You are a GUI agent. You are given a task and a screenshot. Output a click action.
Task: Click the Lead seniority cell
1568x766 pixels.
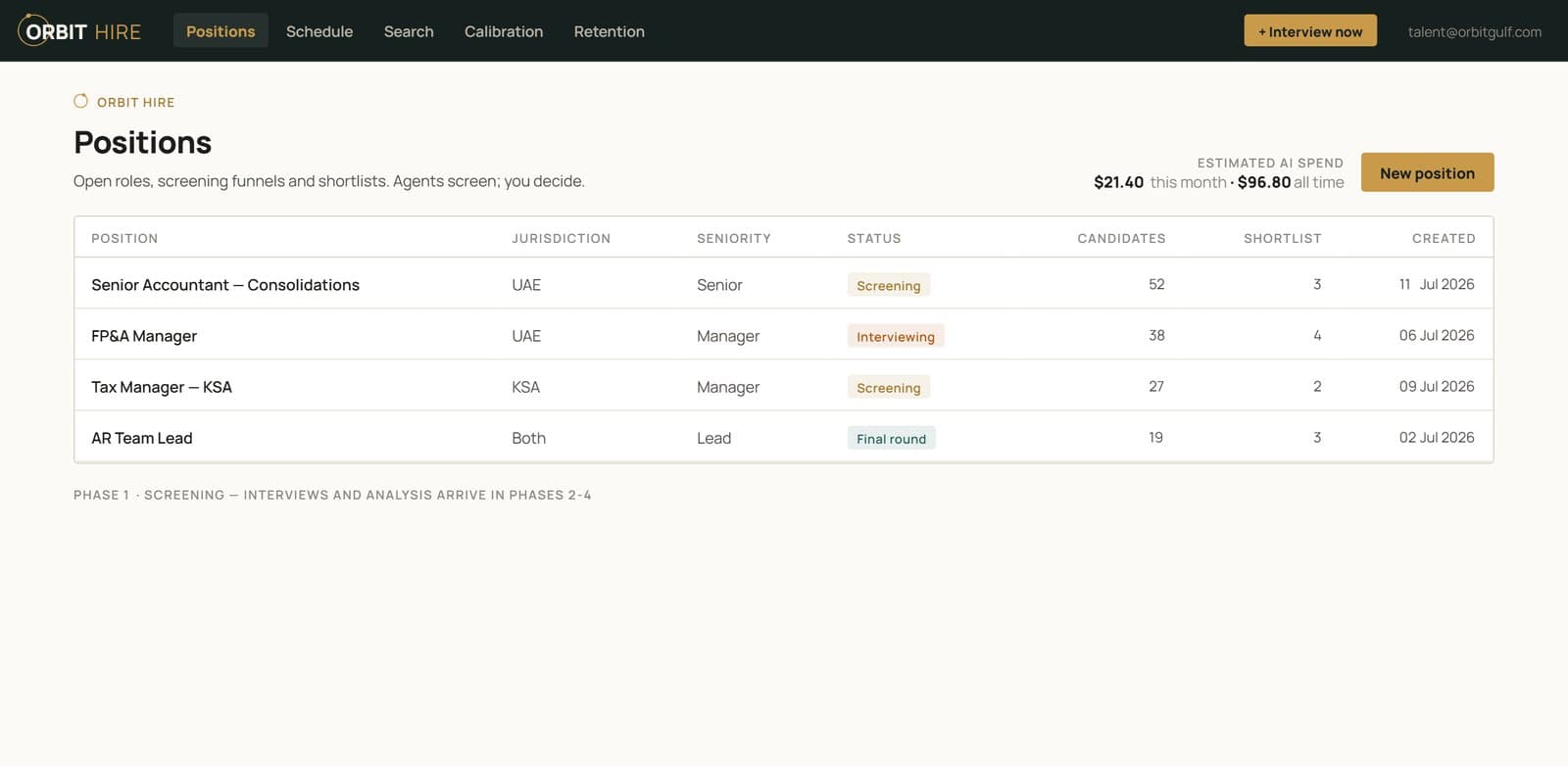click(x=713, y=438)
